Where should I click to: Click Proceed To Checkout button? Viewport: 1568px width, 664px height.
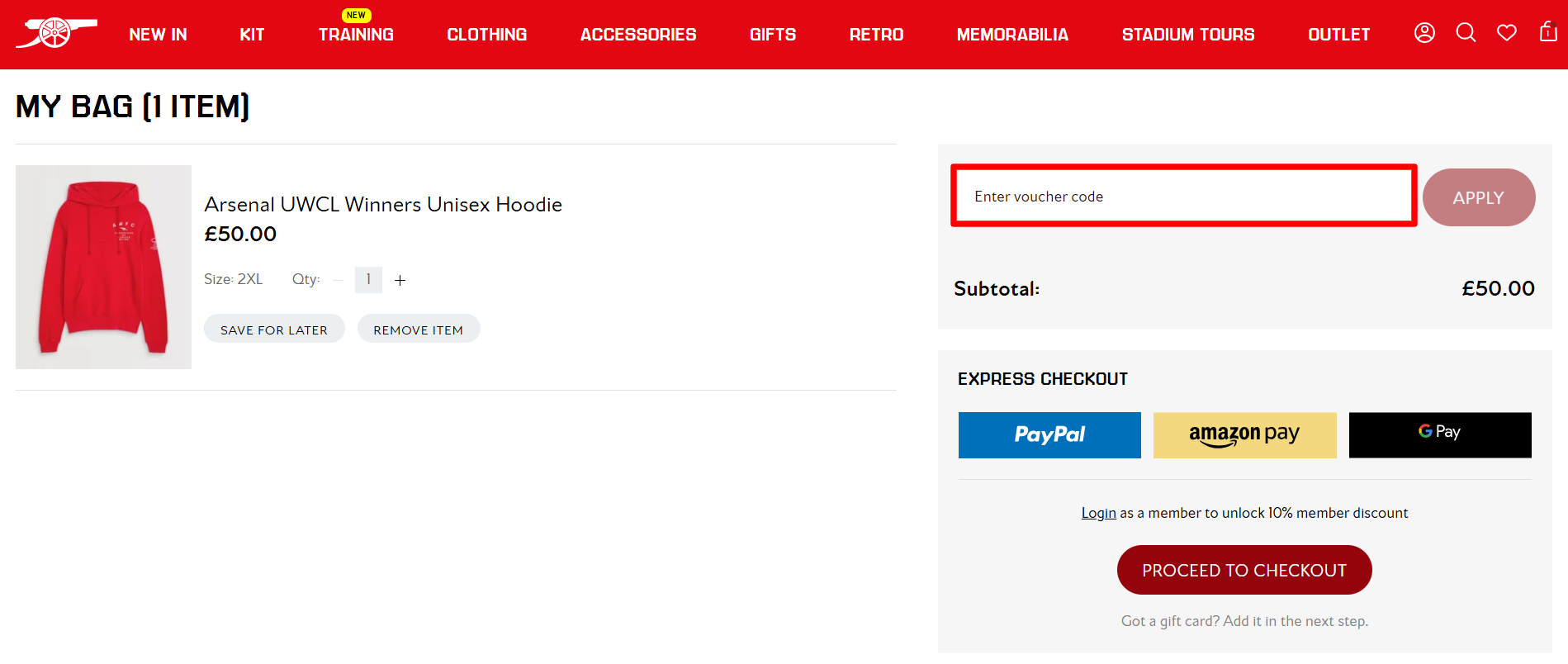coord(1244,570)
